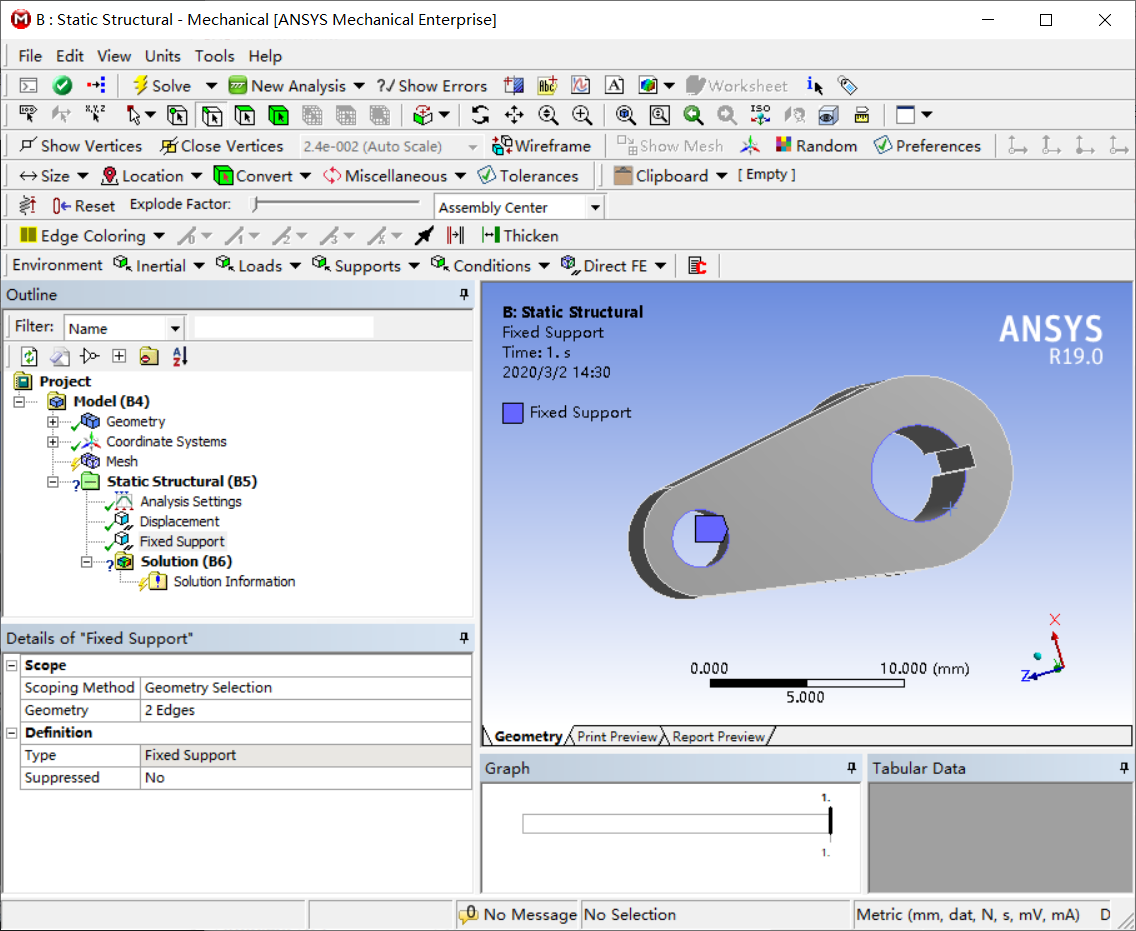Collapse the Scope section in Details
The width and height of the screenshot is (1136, 931).
tap(12, 665)
